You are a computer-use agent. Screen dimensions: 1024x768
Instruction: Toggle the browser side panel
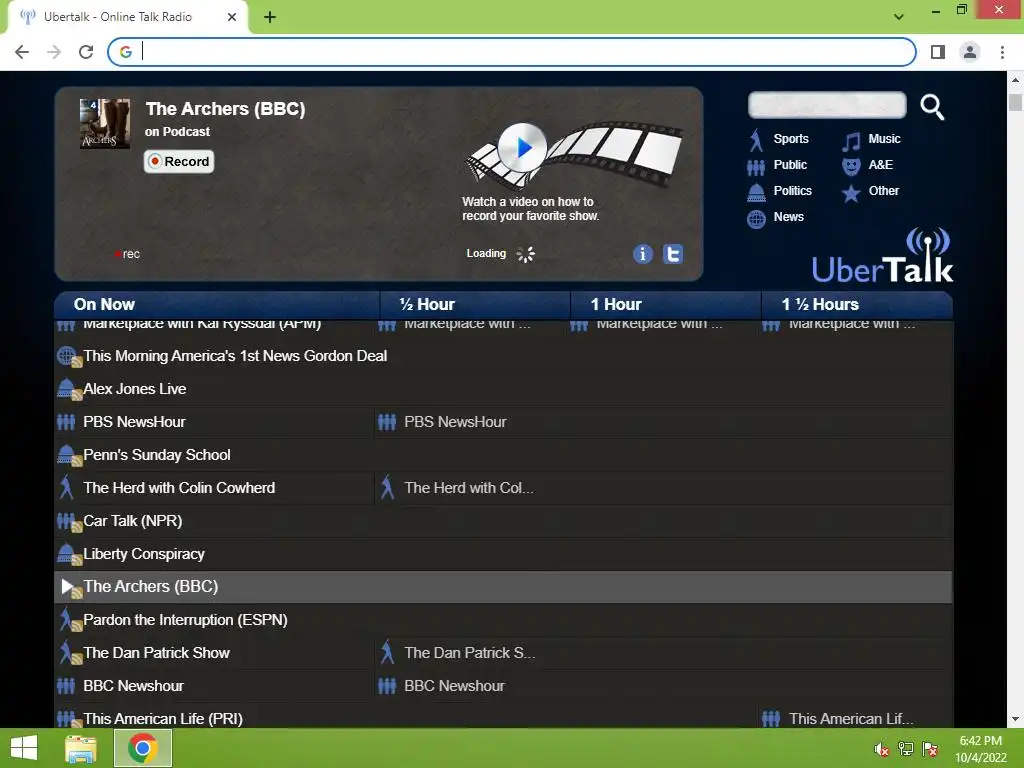tap(938, 52)
